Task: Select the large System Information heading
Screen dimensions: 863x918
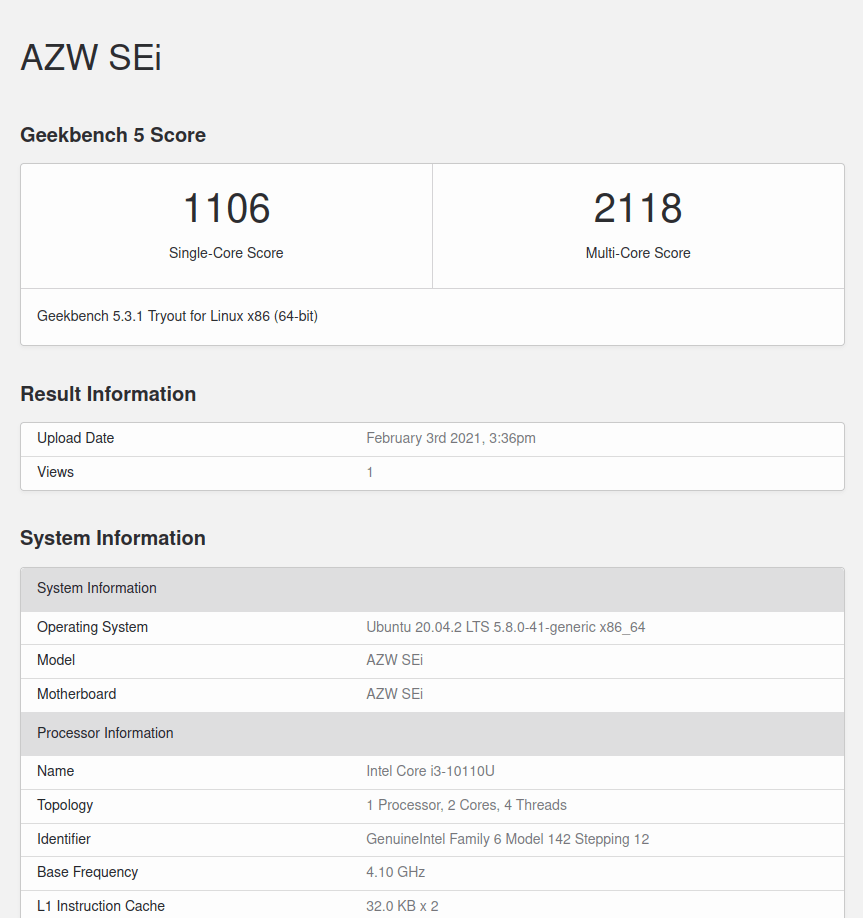Action: coord(113,538)
